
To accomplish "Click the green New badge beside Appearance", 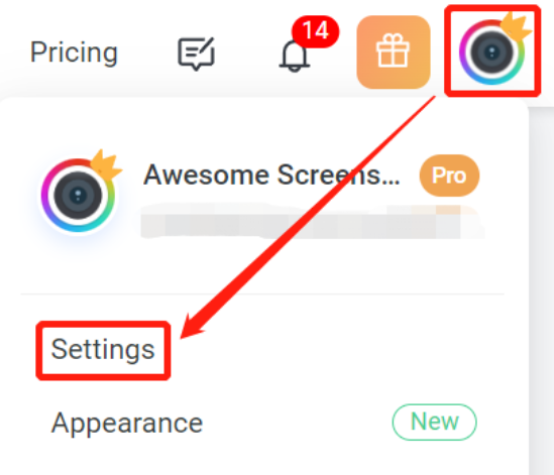I will 434,422.
